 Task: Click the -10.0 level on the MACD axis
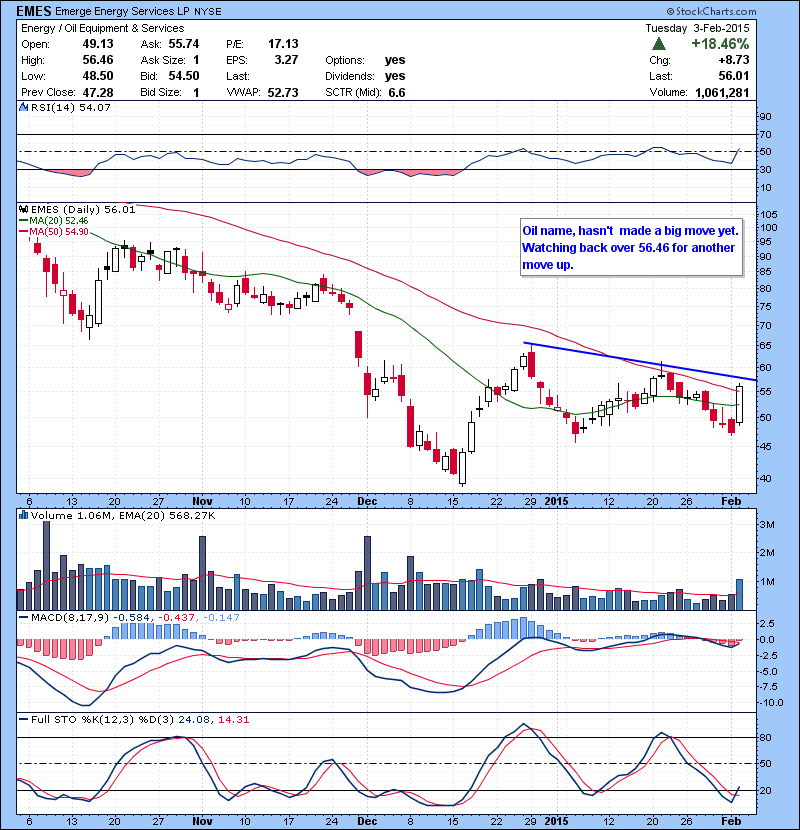tap(772, 702)
